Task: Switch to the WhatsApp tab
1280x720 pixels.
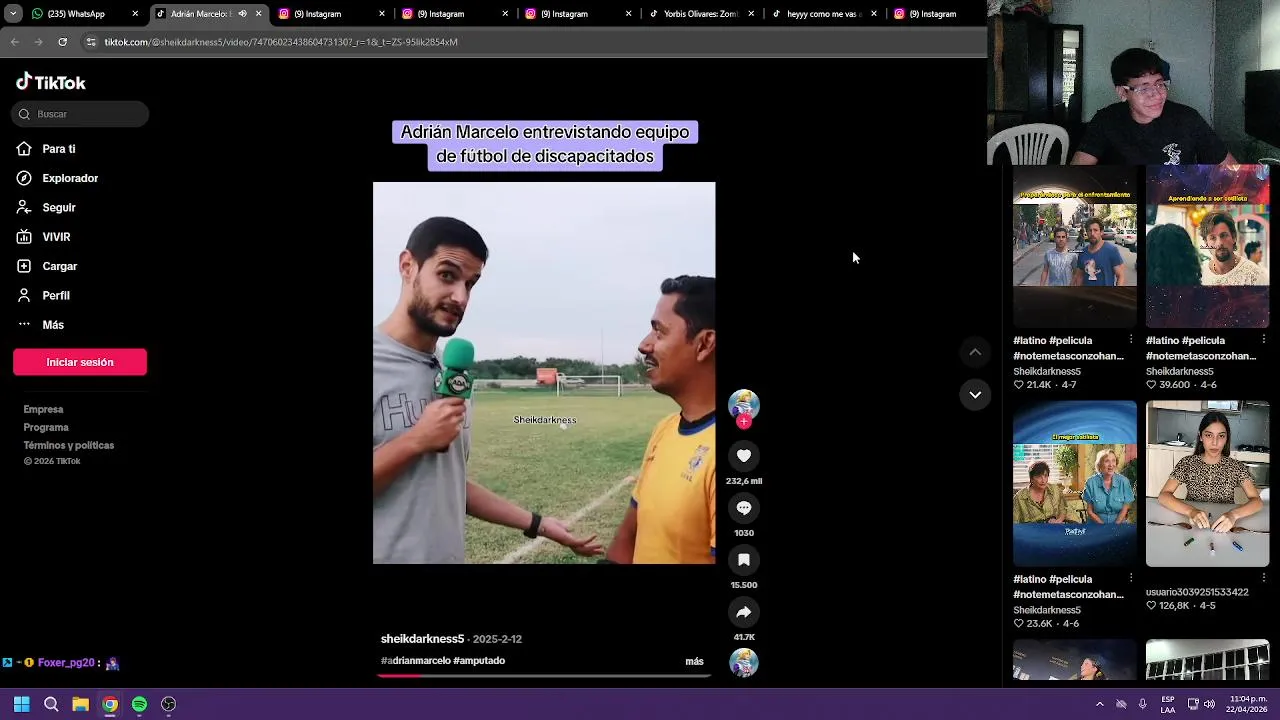Action: 85,14
